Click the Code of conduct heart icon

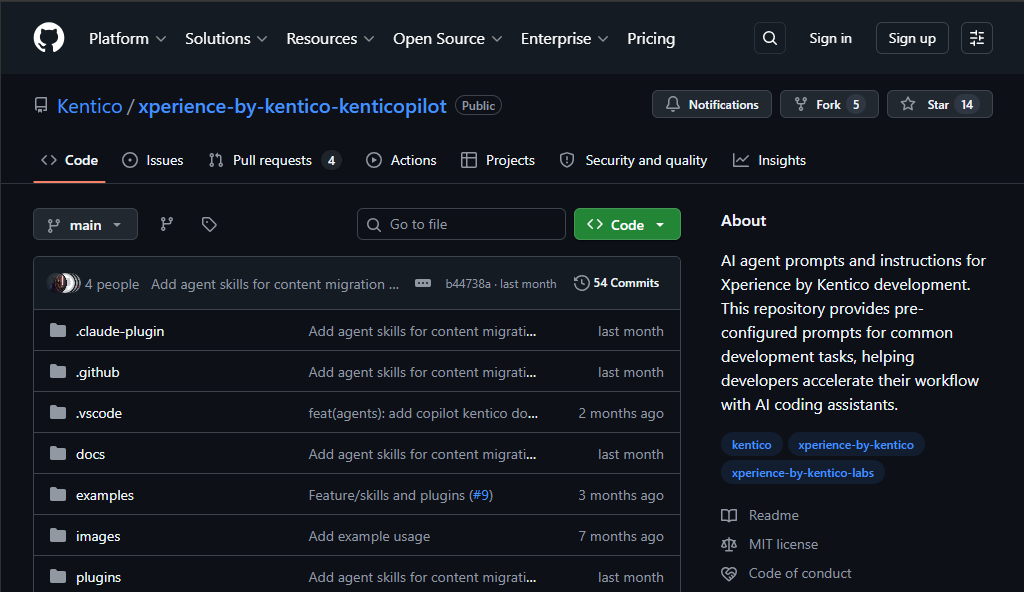729,573
